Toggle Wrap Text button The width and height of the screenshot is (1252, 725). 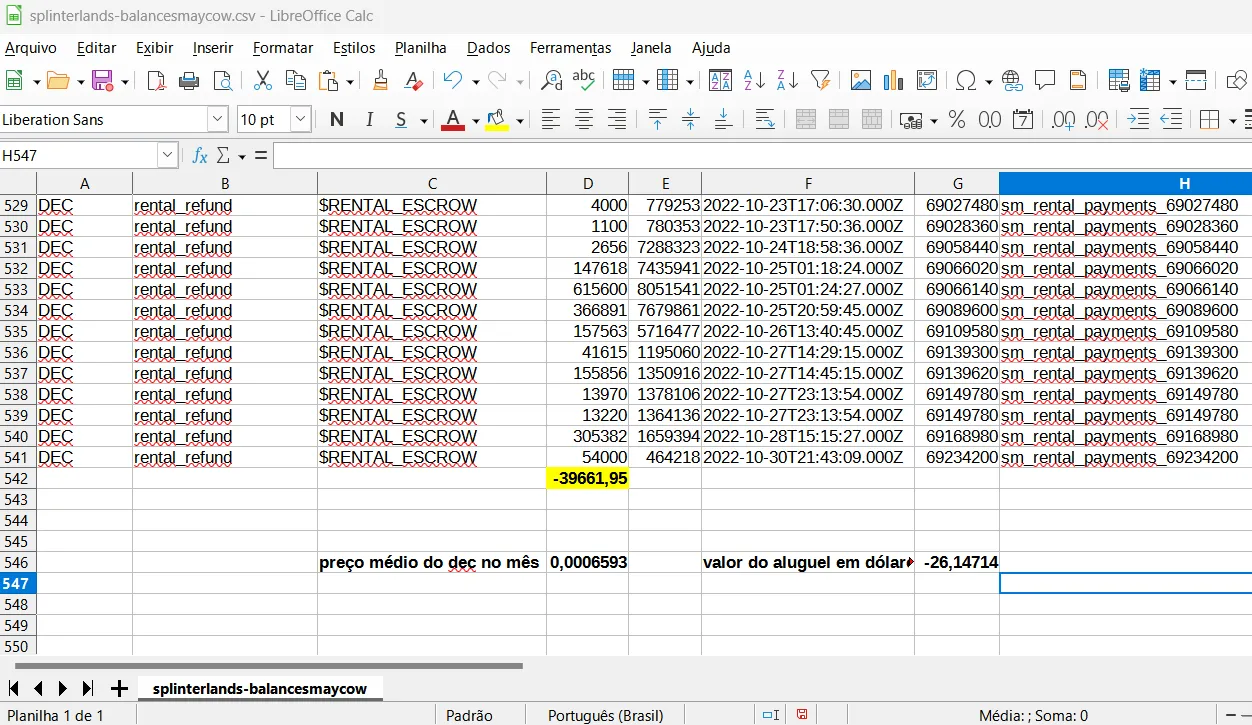(765, 120)
